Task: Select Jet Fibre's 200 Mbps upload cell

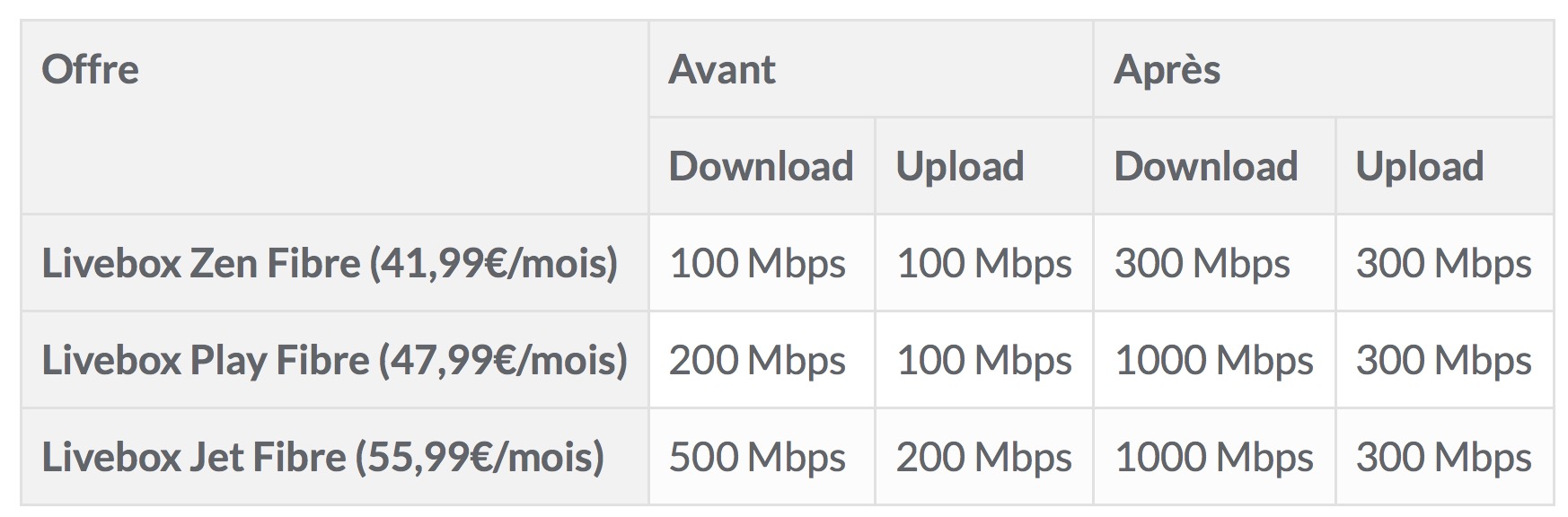Action: tap(983, 458)
